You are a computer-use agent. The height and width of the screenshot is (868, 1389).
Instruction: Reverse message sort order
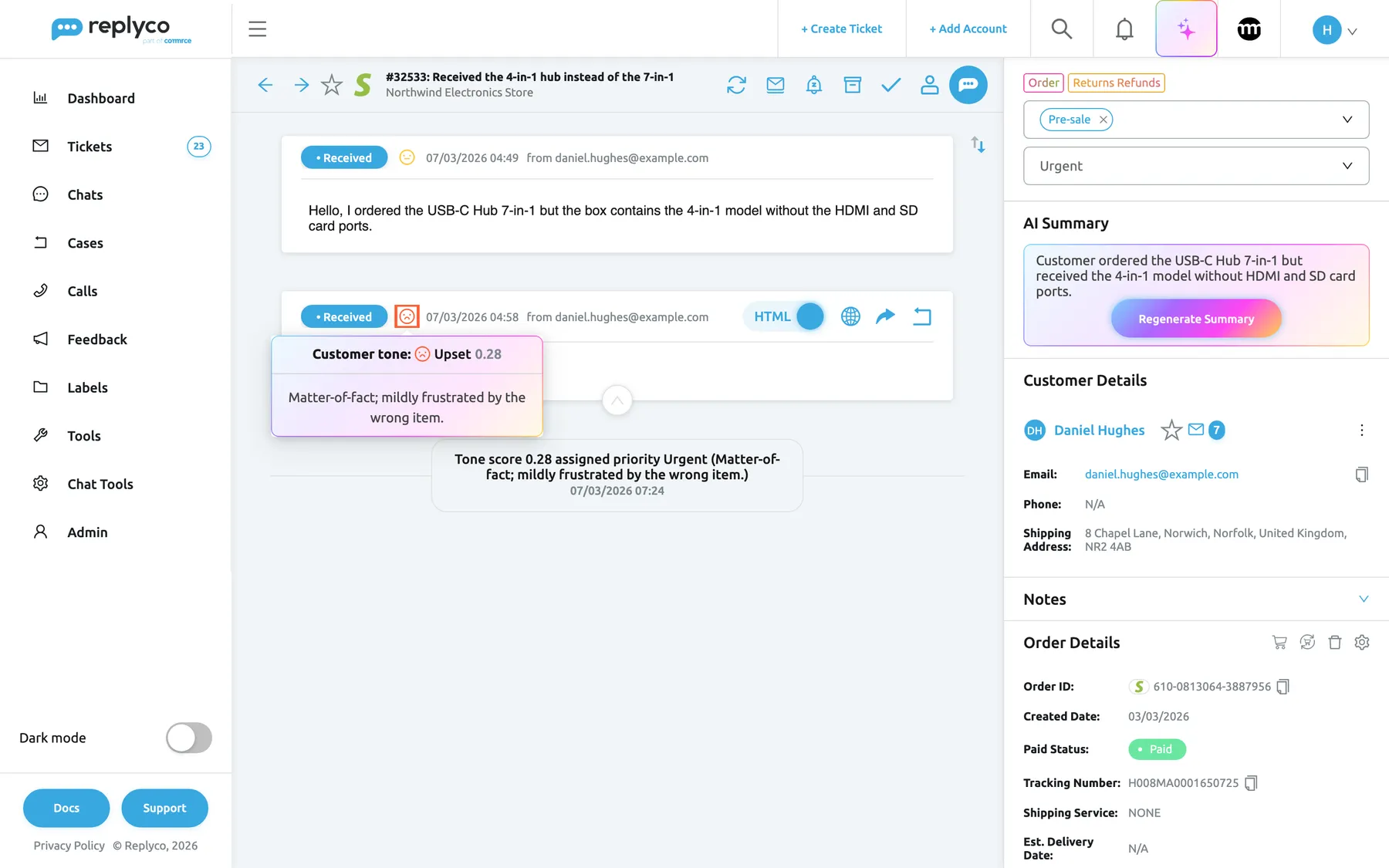978,145
